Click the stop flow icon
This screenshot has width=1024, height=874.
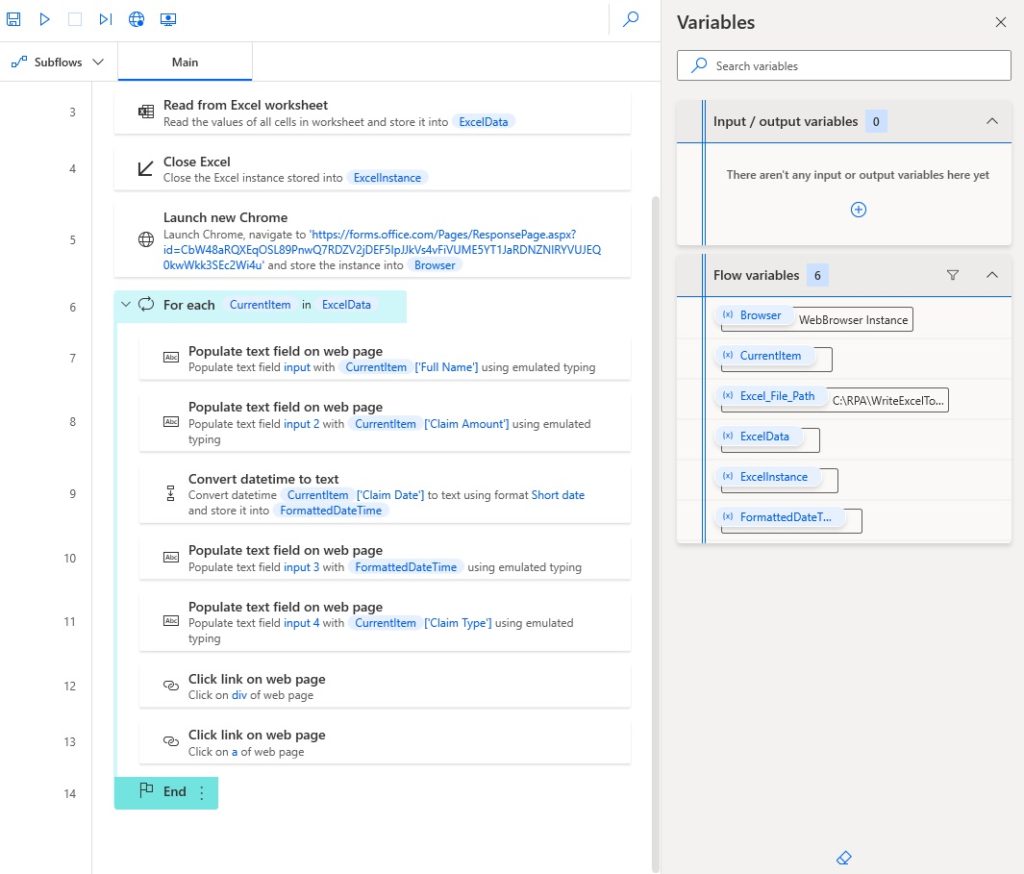74,19
